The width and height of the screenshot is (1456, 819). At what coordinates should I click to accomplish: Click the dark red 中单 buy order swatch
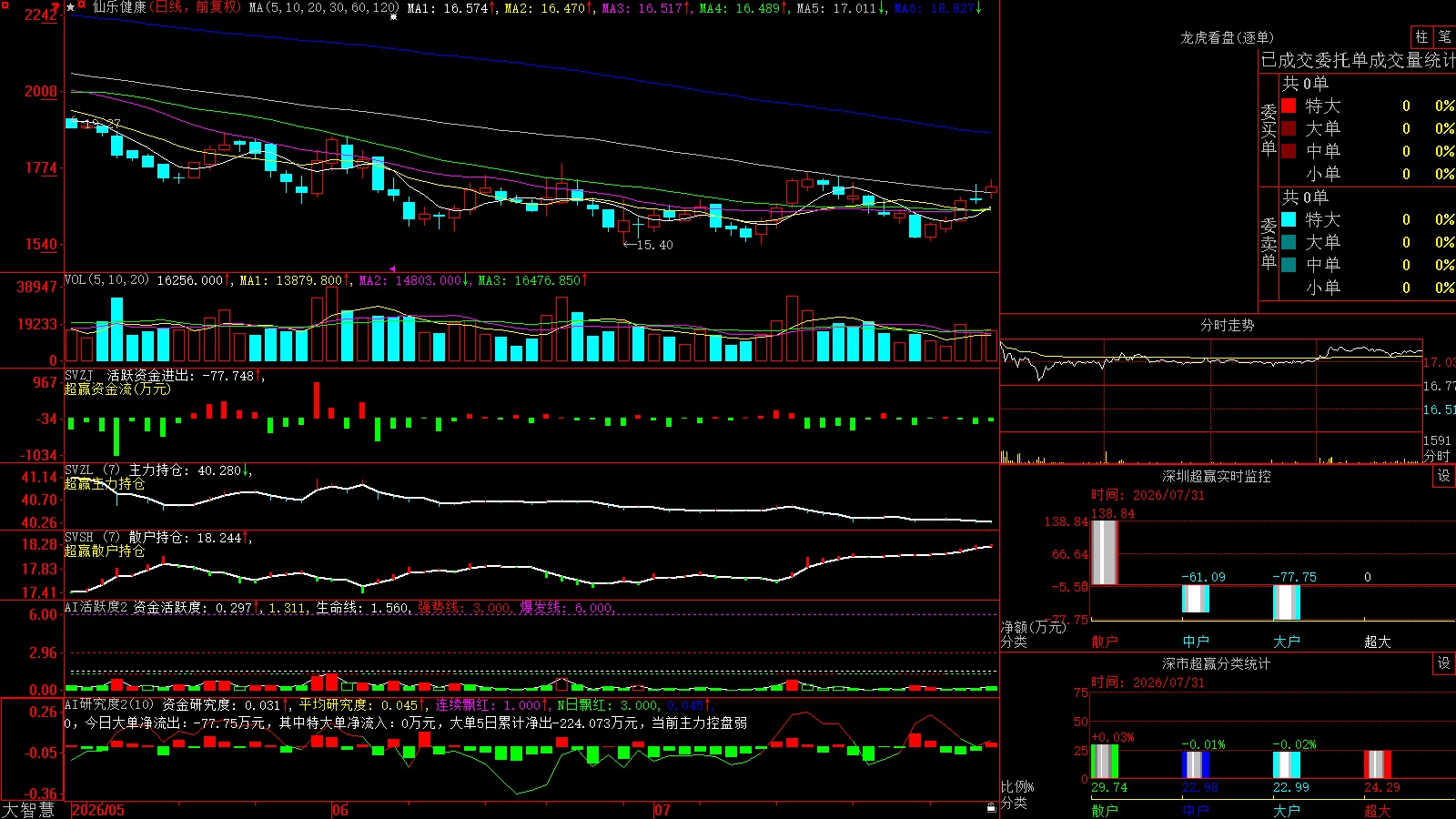pos(1289,150)
